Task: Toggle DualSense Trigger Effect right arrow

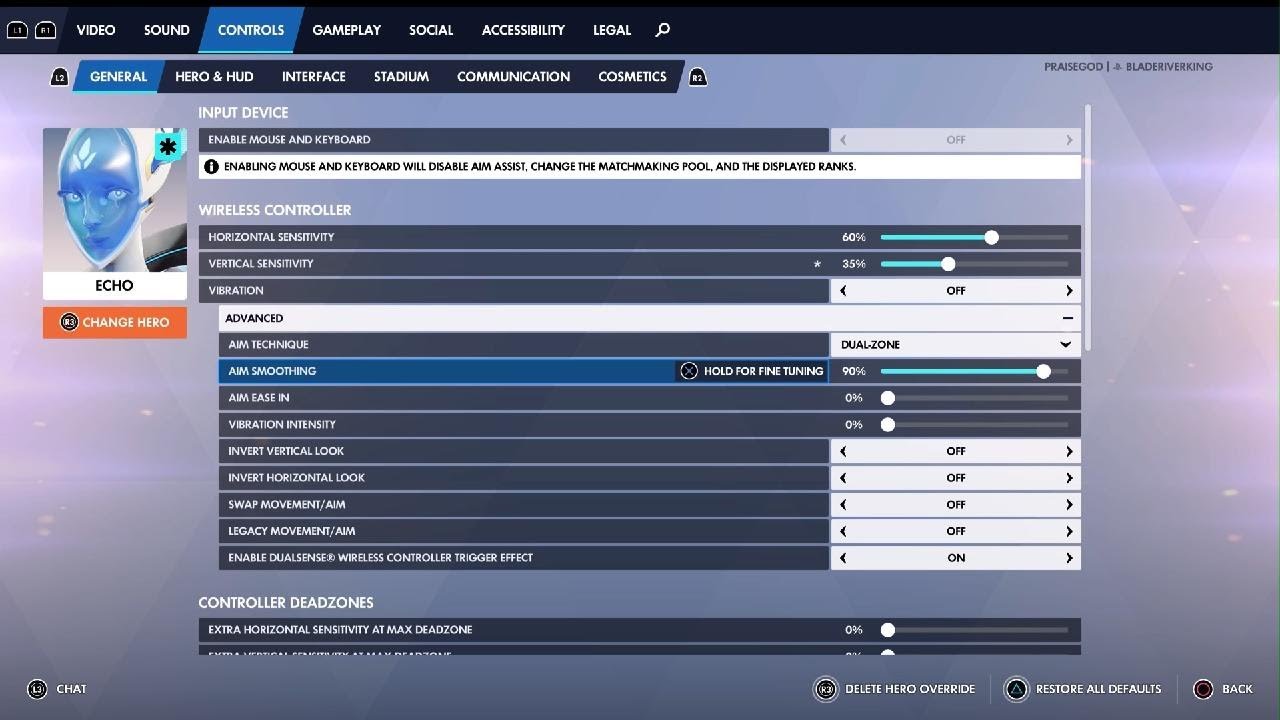Action: (x=1068, y=558)
